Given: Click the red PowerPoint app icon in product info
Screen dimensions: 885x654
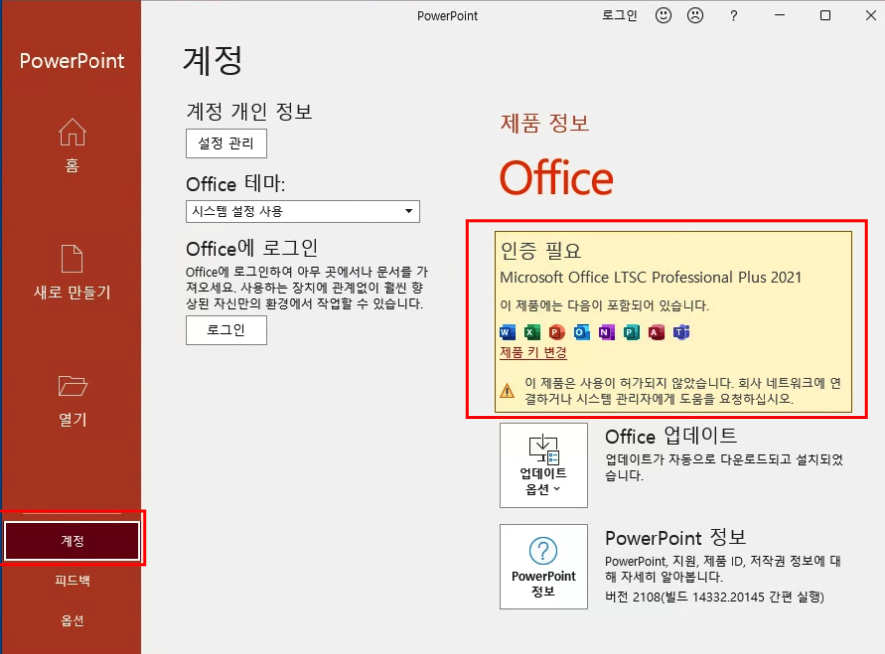Looking at the screenshot, I should pos(557,332).
